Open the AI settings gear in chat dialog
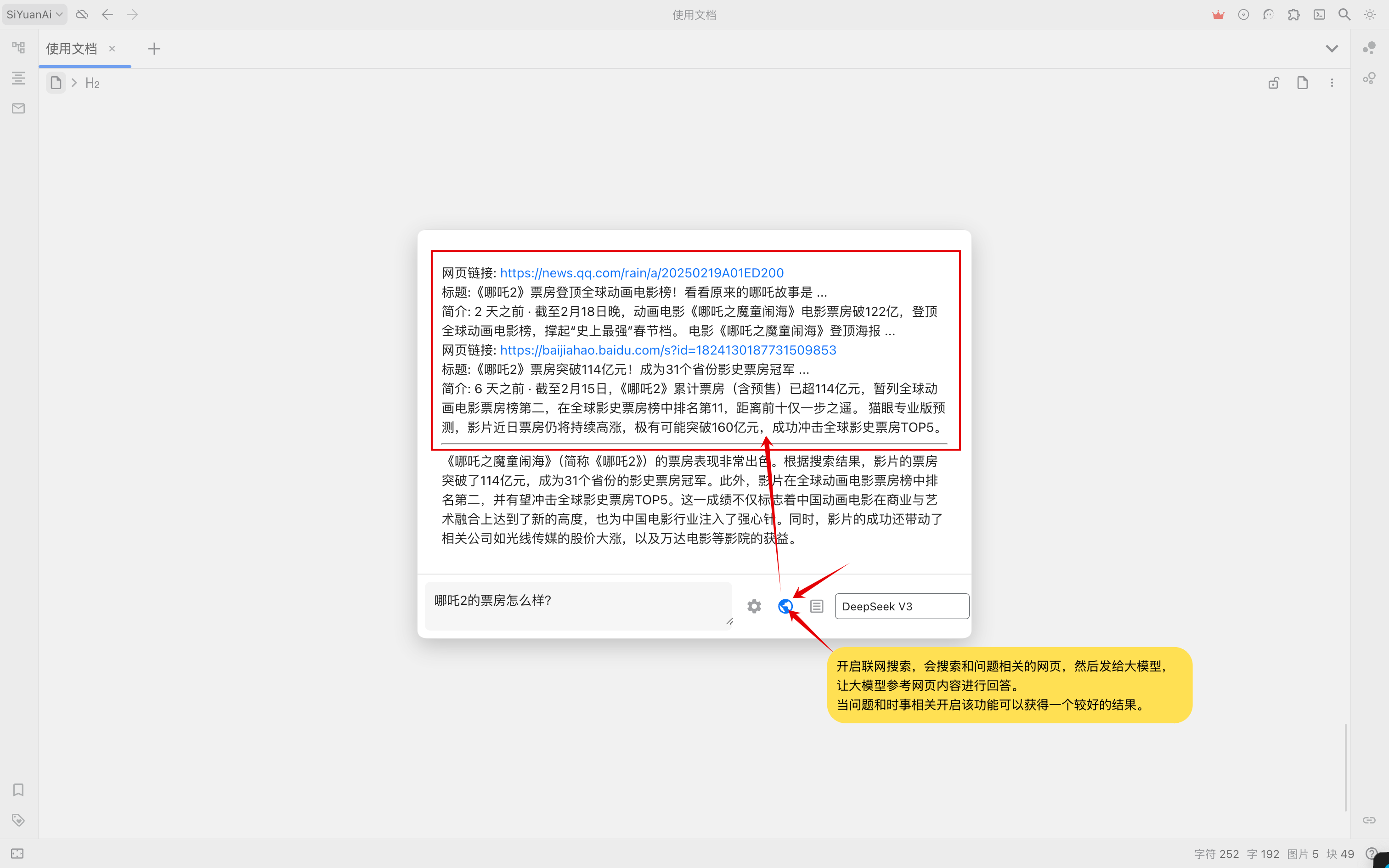The image size is (1389, 868). (754, 606)
